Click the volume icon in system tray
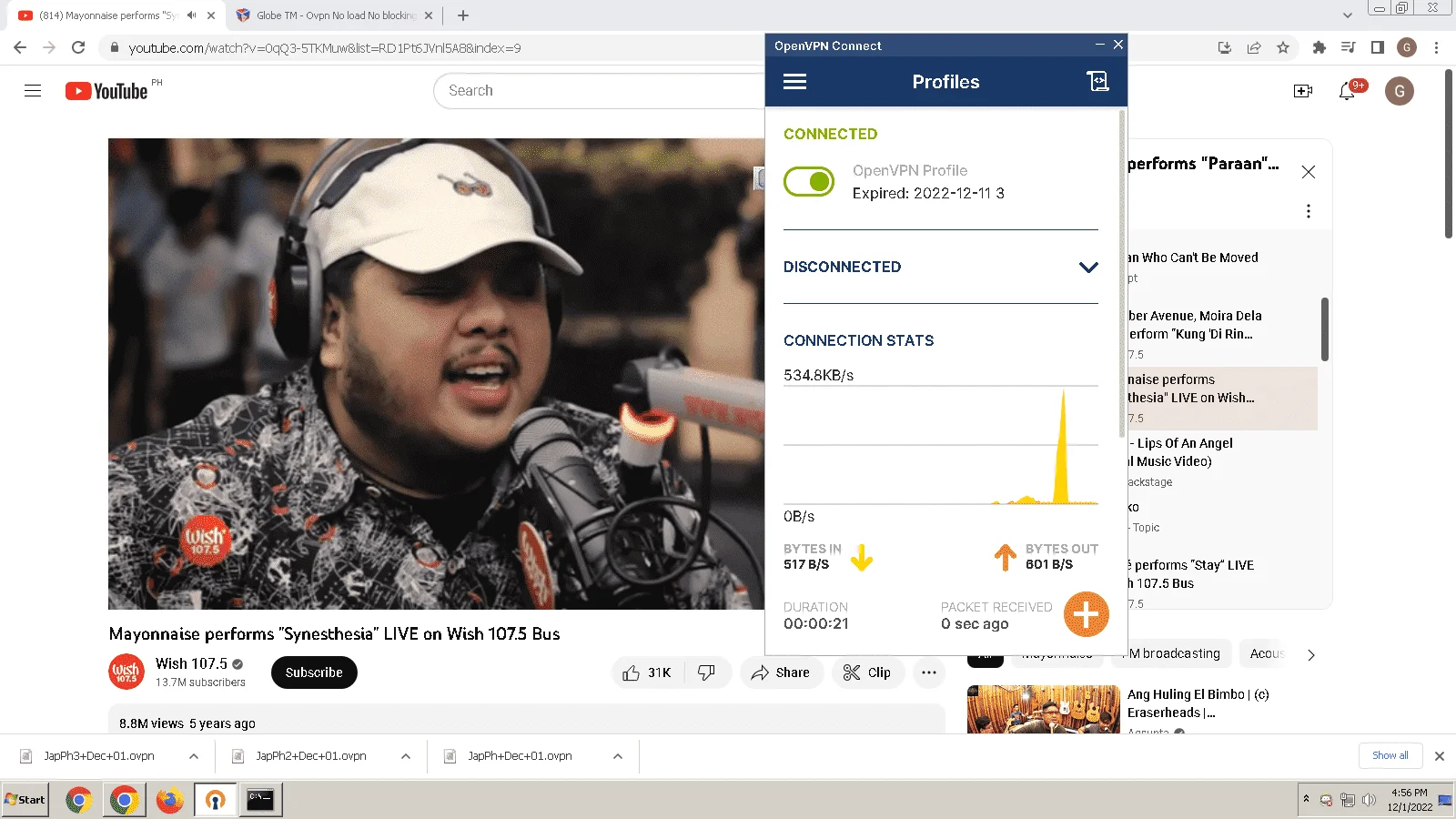The image size is (1456, 819). tap(1369, 800)
